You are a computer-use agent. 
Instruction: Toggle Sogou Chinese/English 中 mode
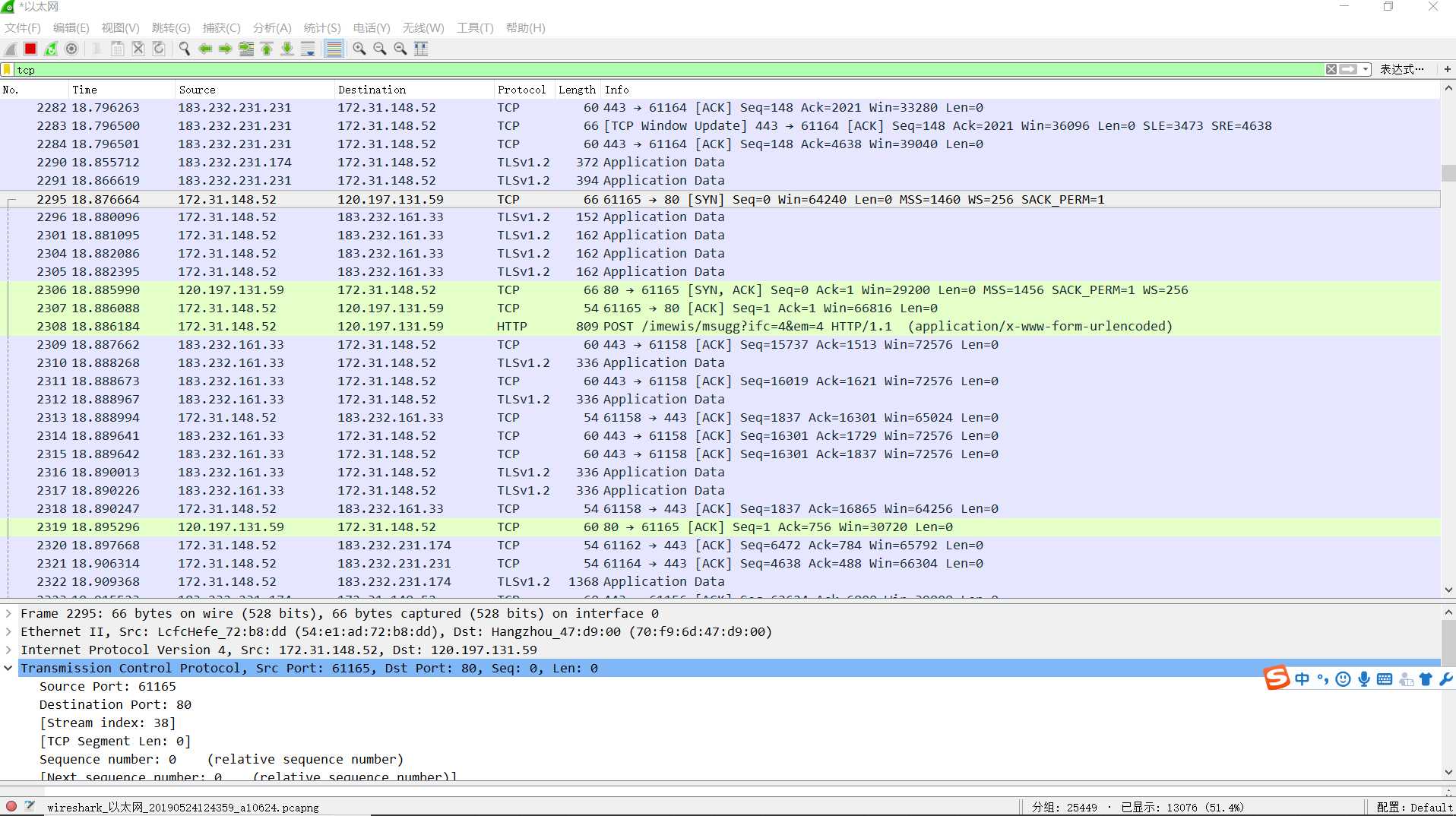click(1302, 678)
